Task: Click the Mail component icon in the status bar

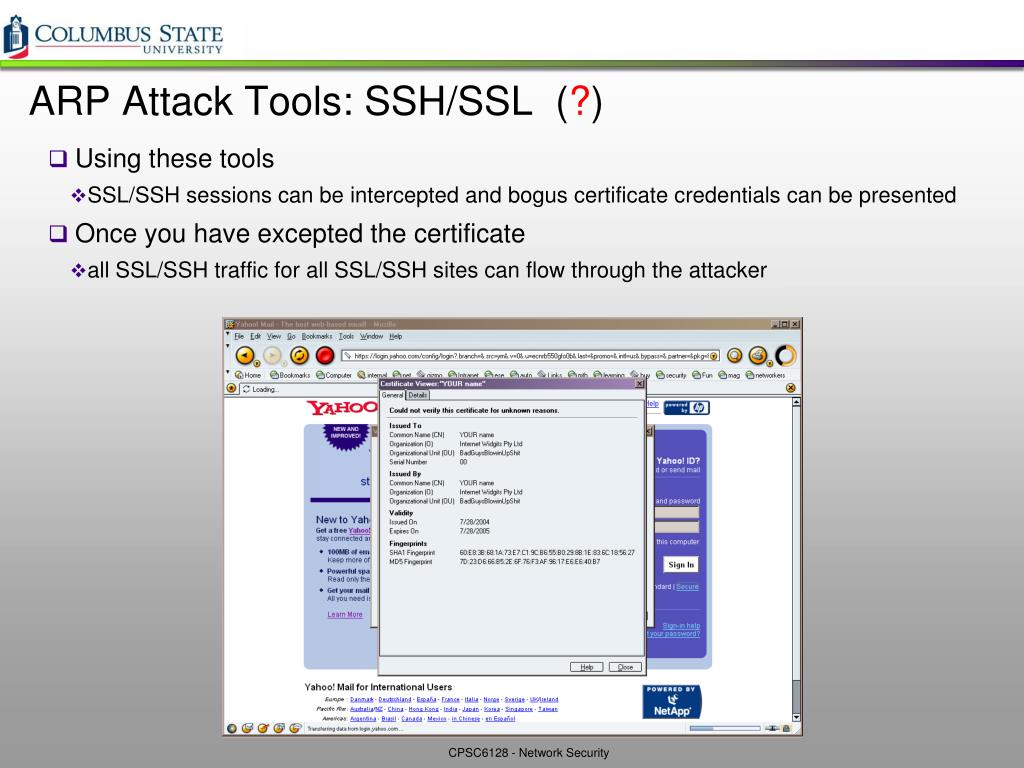Action: tap(248, 728)
